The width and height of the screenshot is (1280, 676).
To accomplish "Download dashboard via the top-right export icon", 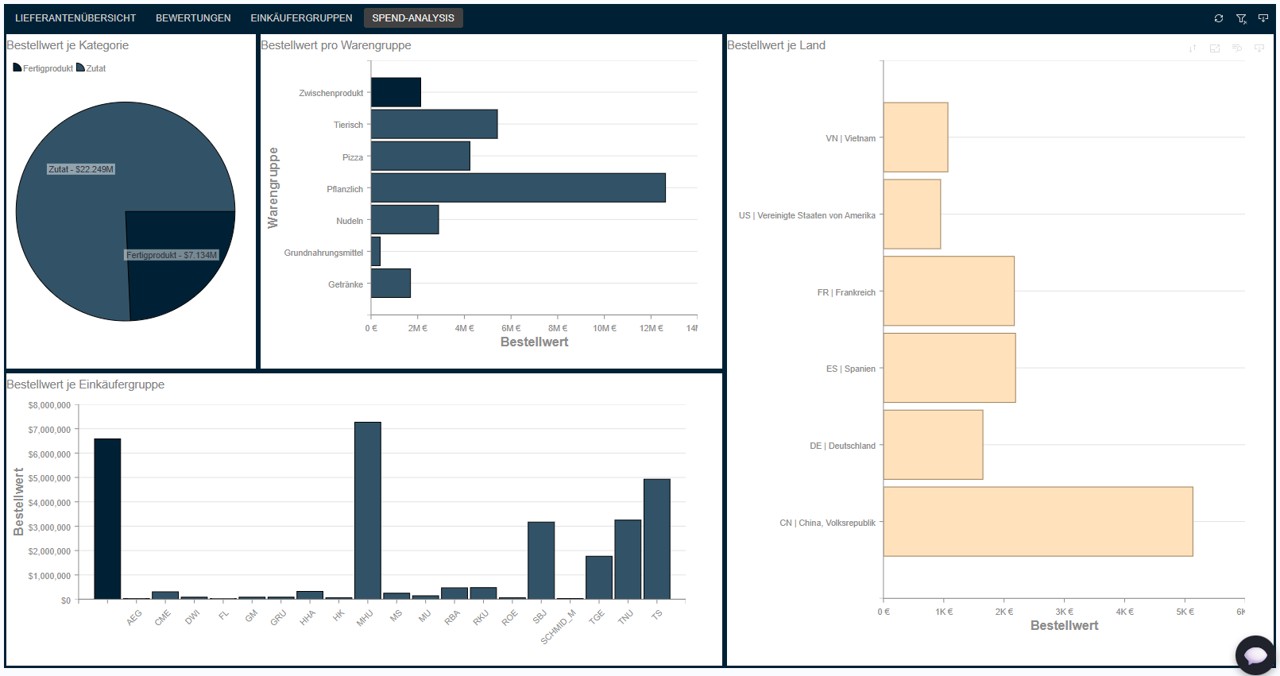I will click(x=1263, y=18).
